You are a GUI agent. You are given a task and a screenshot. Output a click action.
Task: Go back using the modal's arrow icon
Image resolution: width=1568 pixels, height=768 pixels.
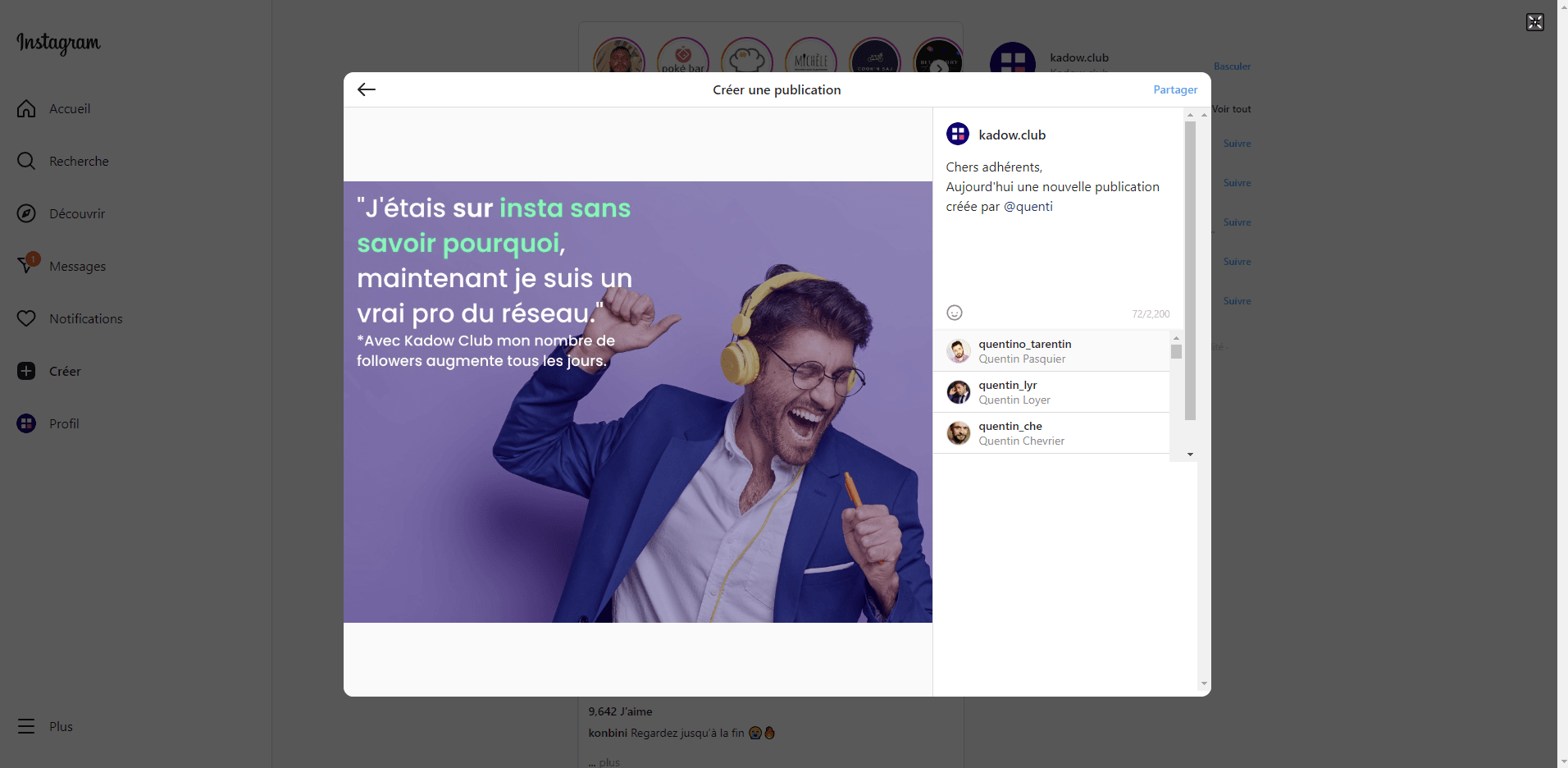click(x=367, y=89)
